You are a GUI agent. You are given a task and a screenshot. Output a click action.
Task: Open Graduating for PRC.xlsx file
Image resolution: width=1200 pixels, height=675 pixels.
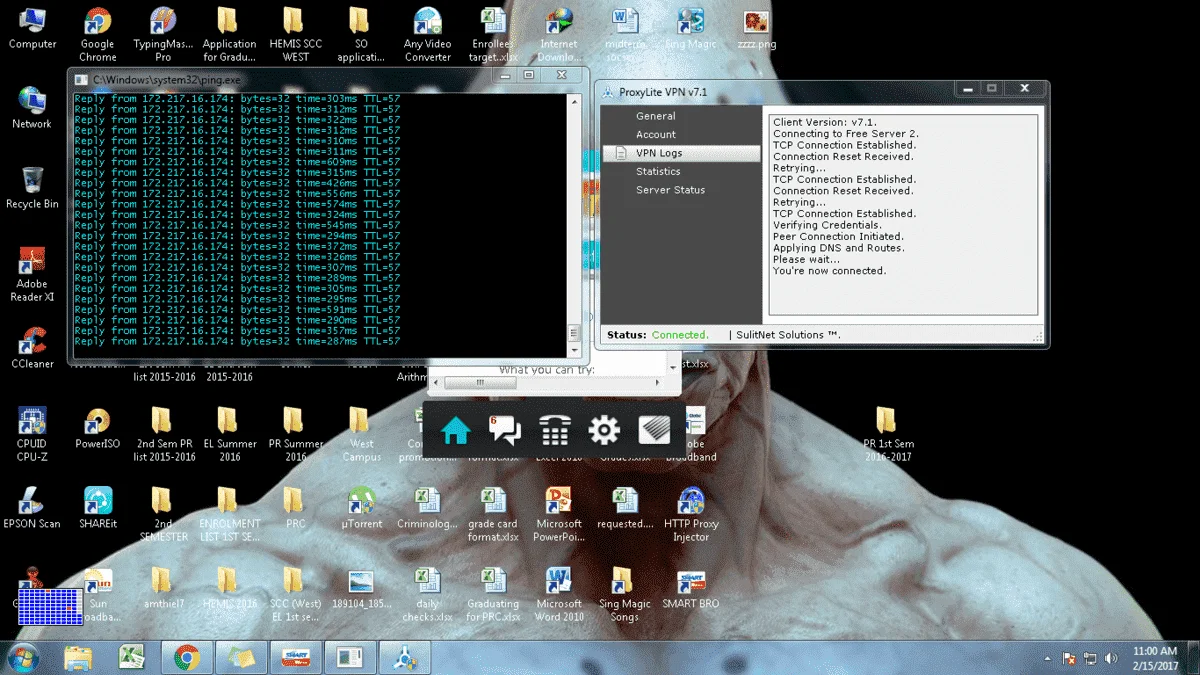[x=493, y=594]
